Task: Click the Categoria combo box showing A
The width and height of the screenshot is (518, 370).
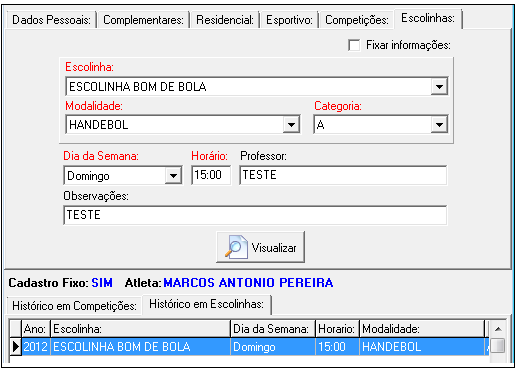Action: (381, 125)
